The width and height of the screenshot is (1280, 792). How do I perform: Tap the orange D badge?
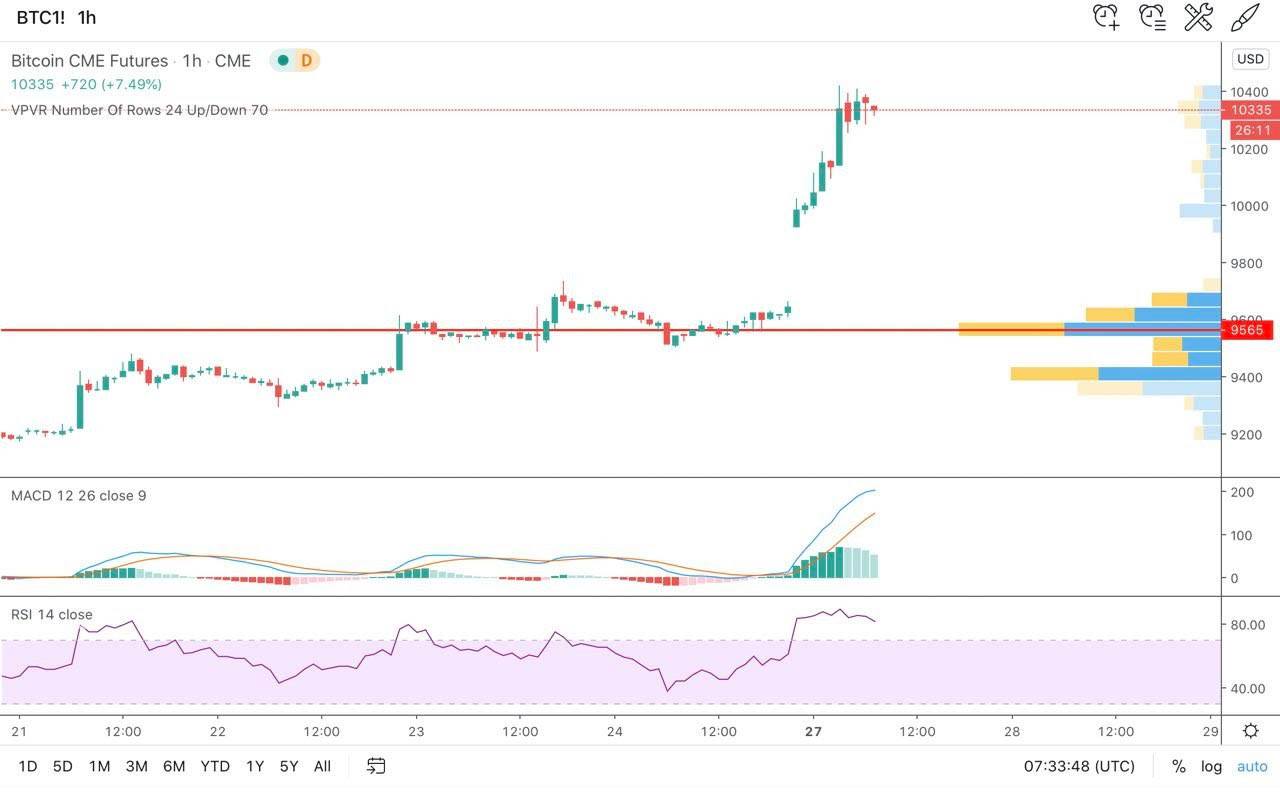[306, 61]
